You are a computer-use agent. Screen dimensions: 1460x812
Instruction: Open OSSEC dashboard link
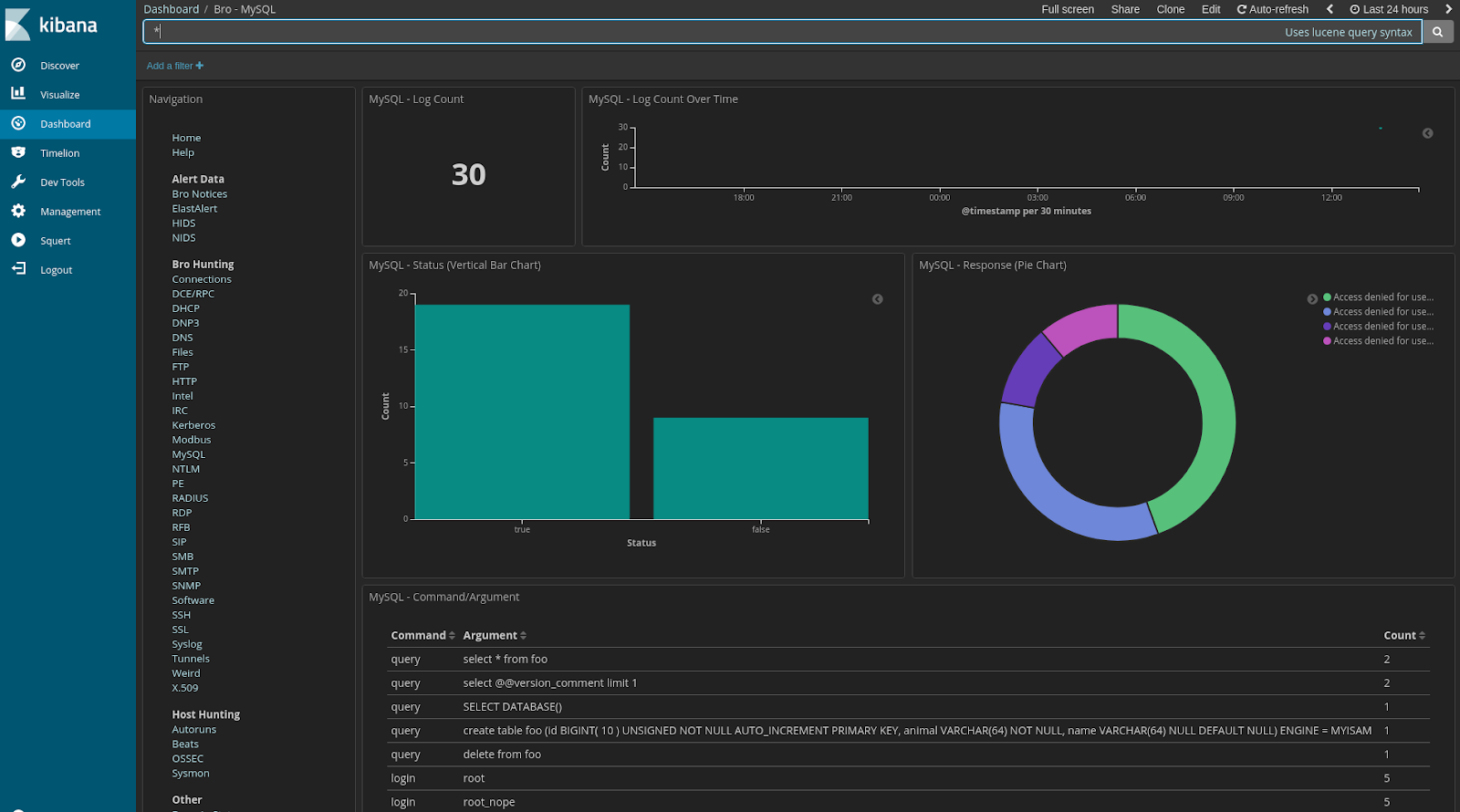coord(188,759)
